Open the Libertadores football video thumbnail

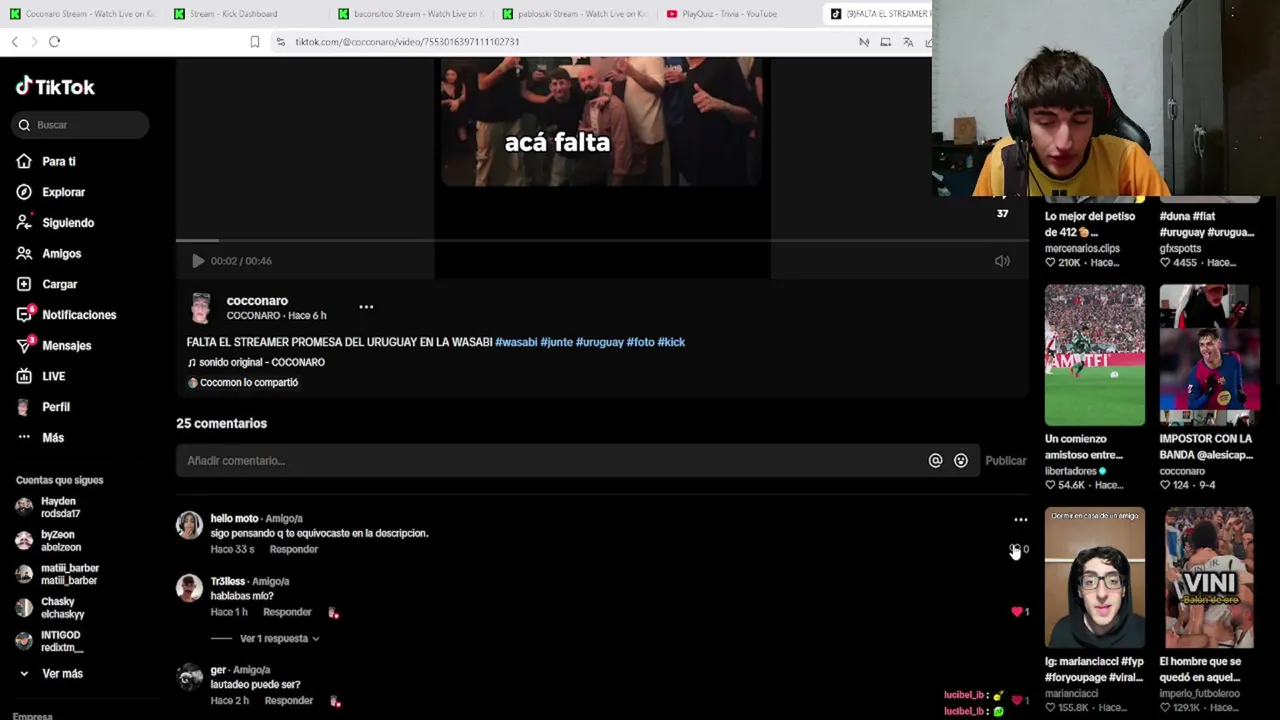[x=1094, y=355]
